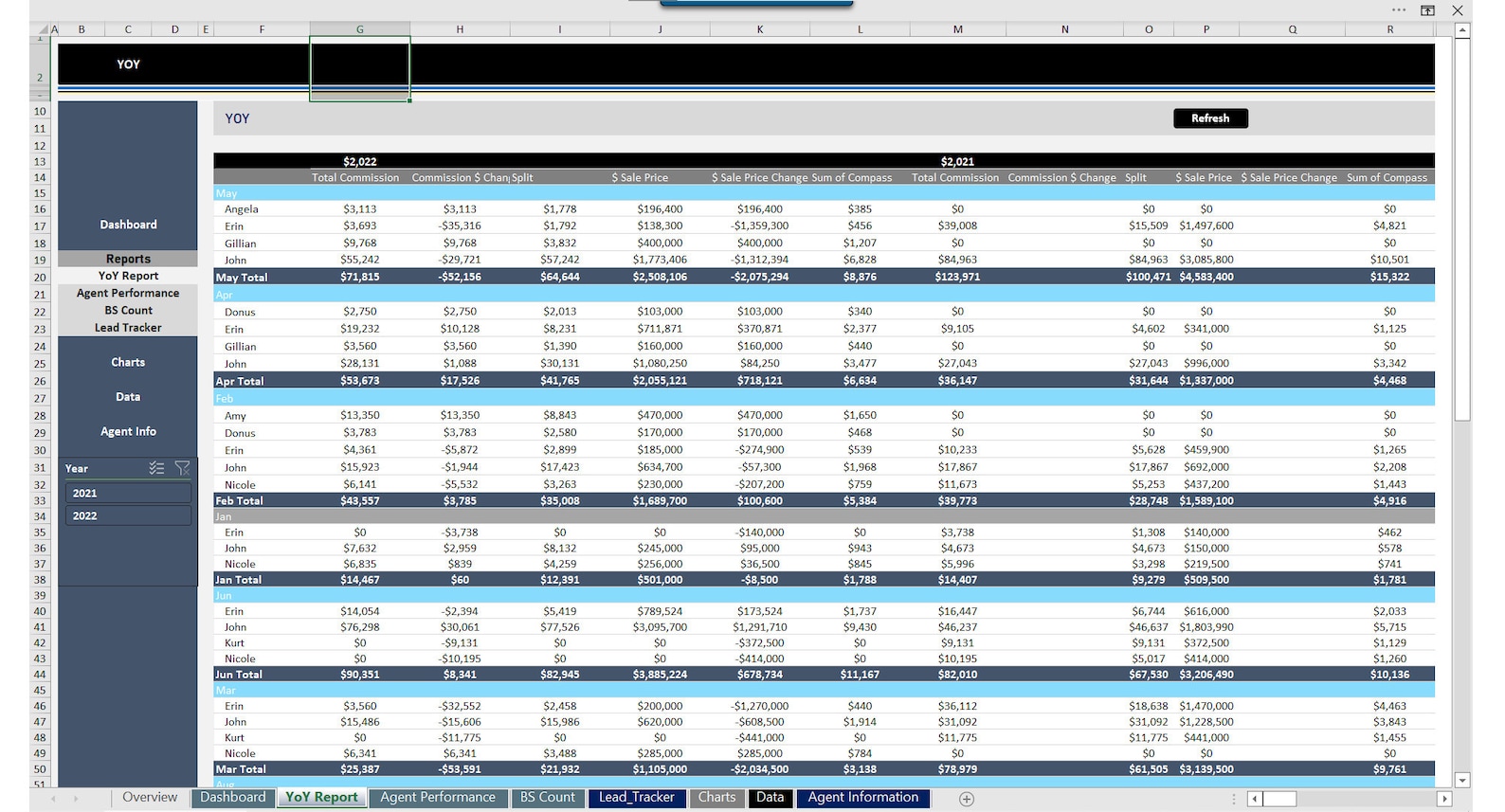Click the vertical scrollbar down arrow
This screenshot has width=1505, height=812.
click(1462, 780)
